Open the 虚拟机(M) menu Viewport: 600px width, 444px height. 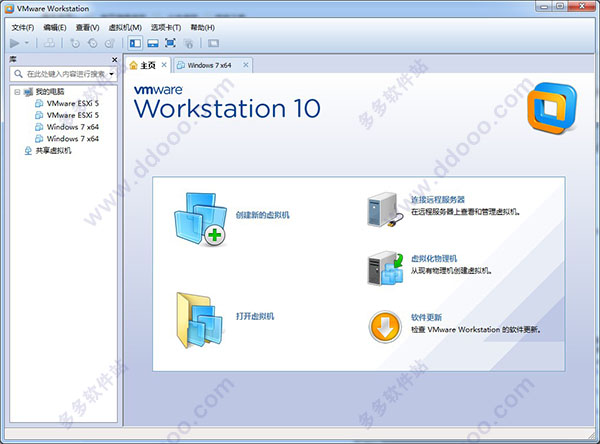coord(123,27)
